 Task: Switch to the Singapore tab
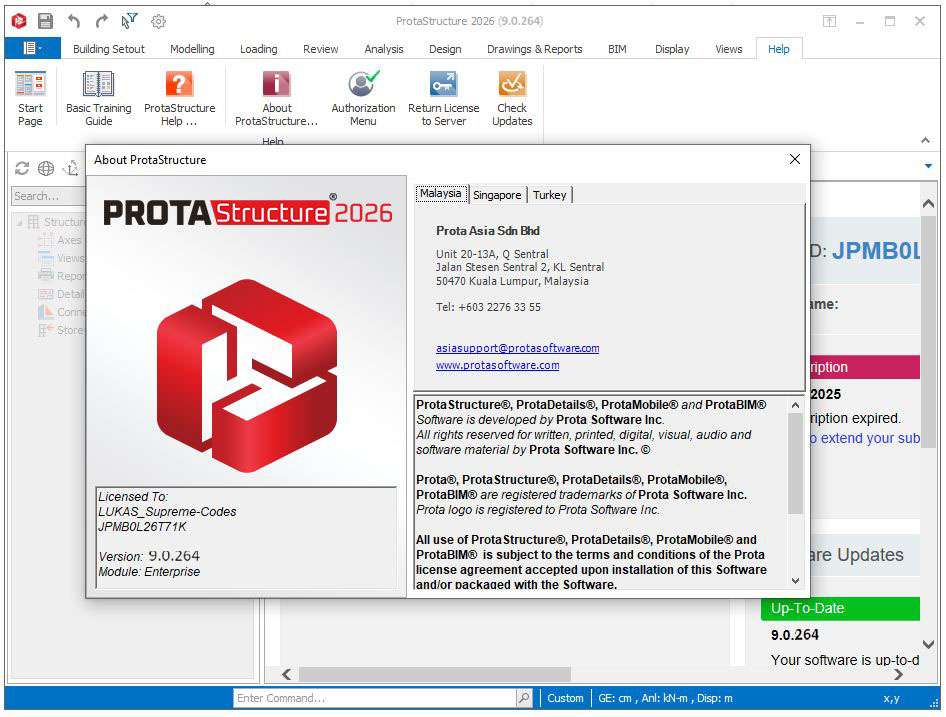click(x=497, y=195)
